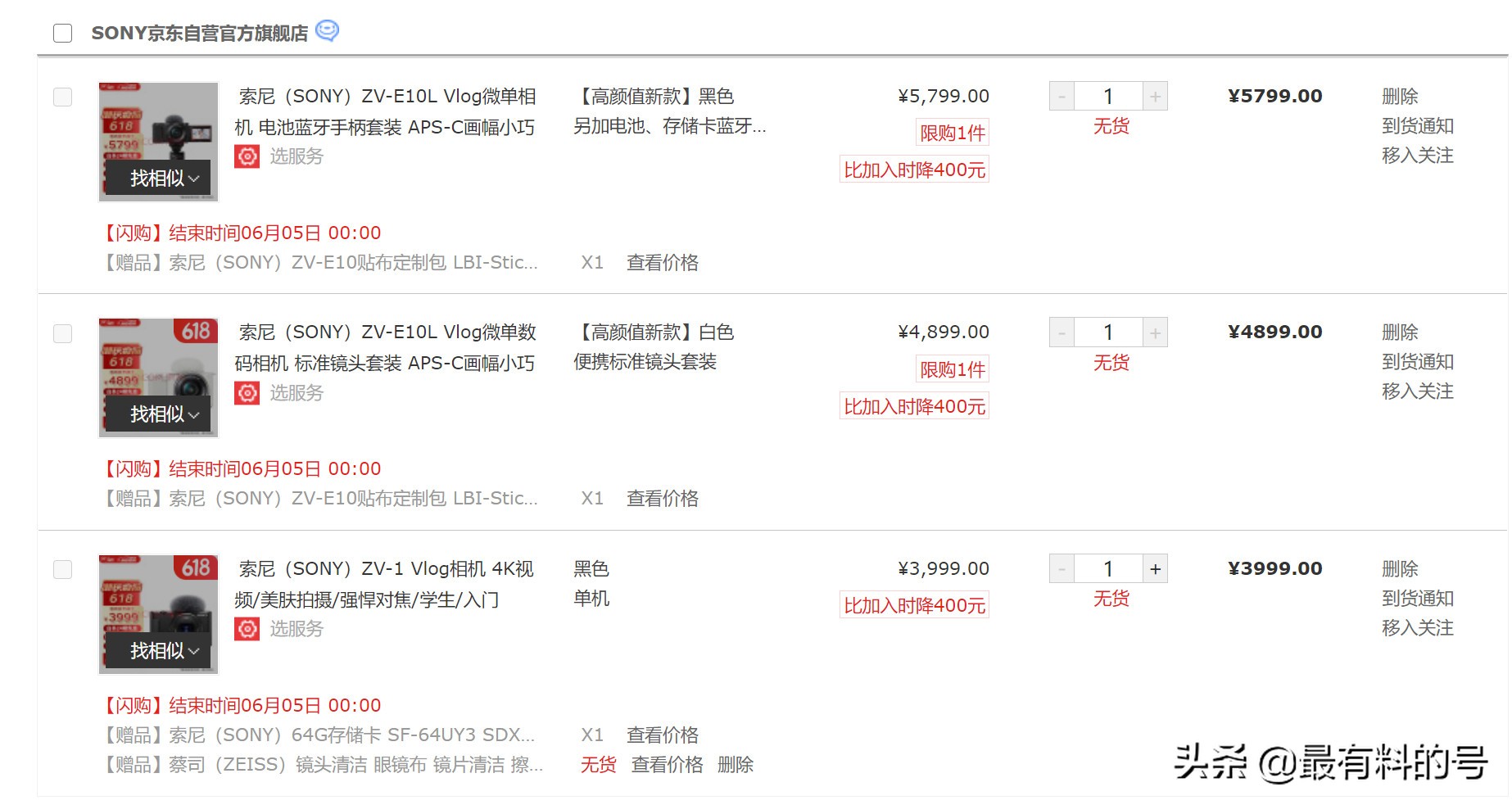Click the smiley chat icon next to the SONY store name
The image size is (1512, 805).
[328, 31]
